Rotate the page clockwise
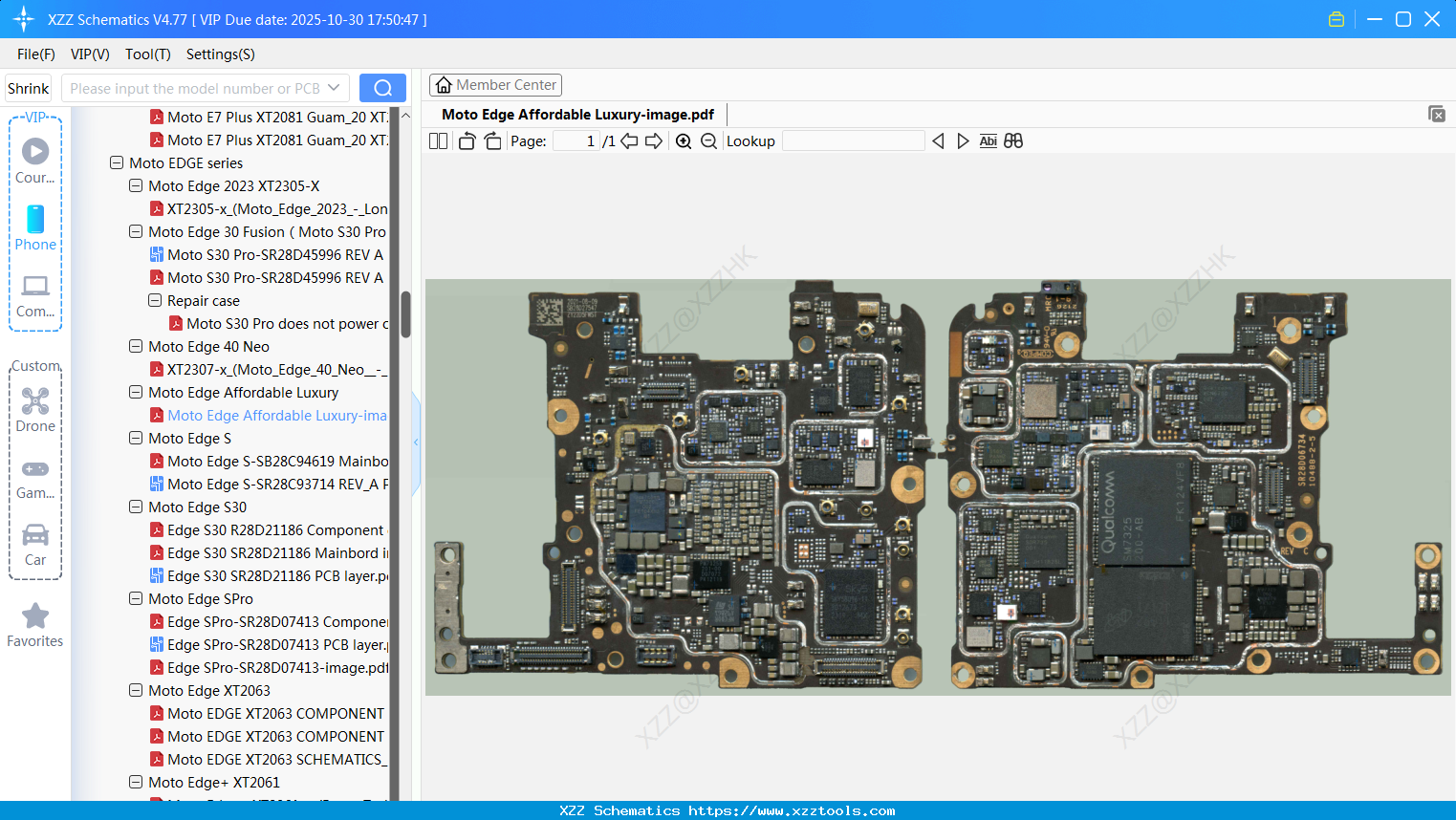Viewport: 1456px width, 820px height. tap(492, 141)
